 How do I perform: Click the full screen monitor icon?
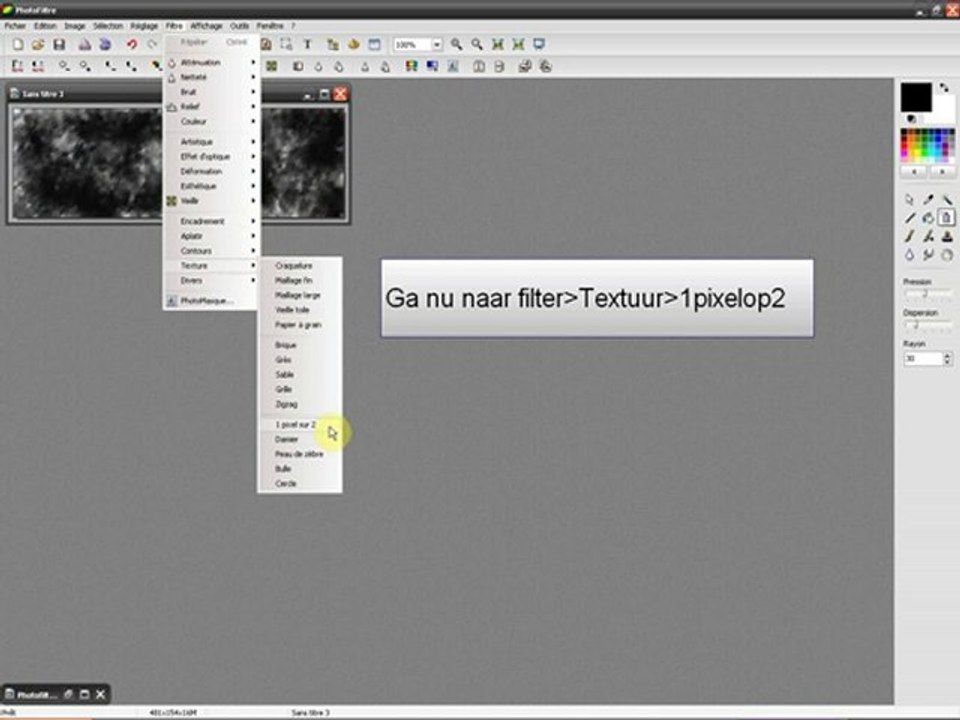click(x=539, y=44)
